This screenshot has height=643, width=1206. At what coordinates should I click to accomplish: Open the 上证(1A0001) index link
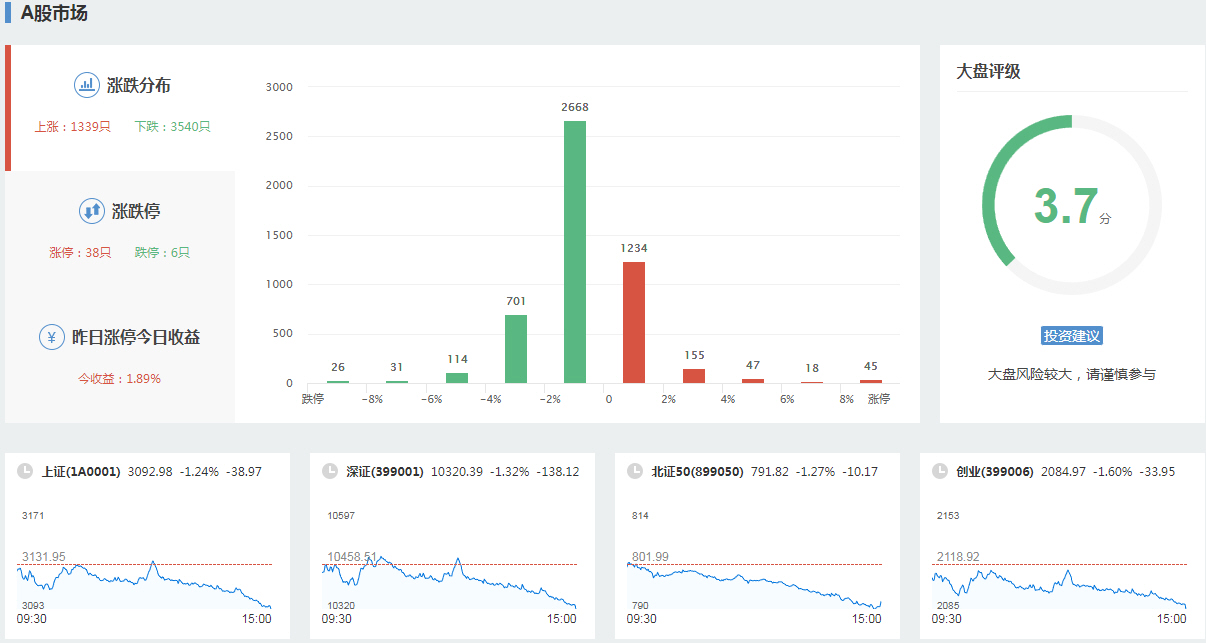coord(81,471)
